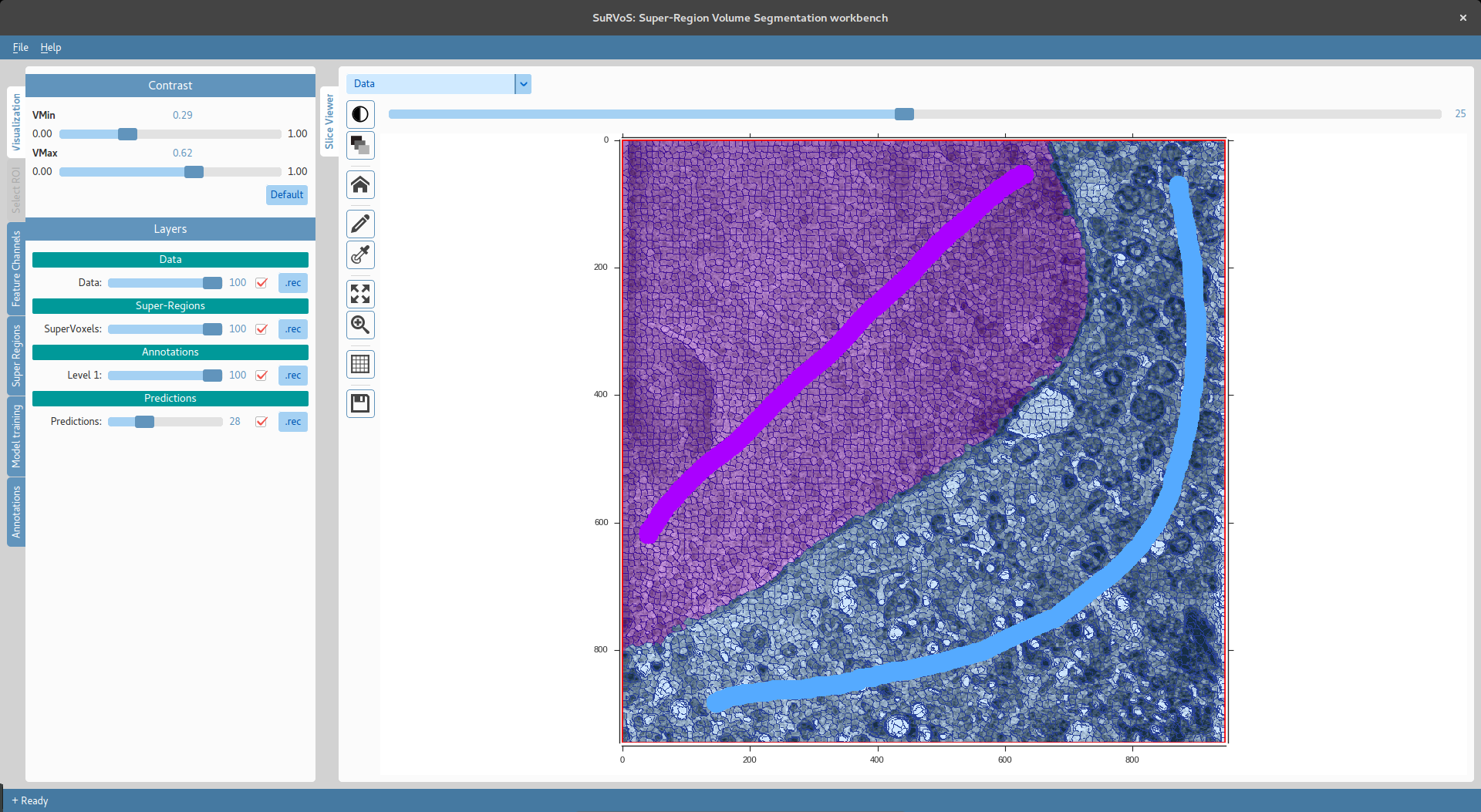Toggle the grid overlay icon
The height and width of the screenshot is (812, 1481).
tap(360, 364)
